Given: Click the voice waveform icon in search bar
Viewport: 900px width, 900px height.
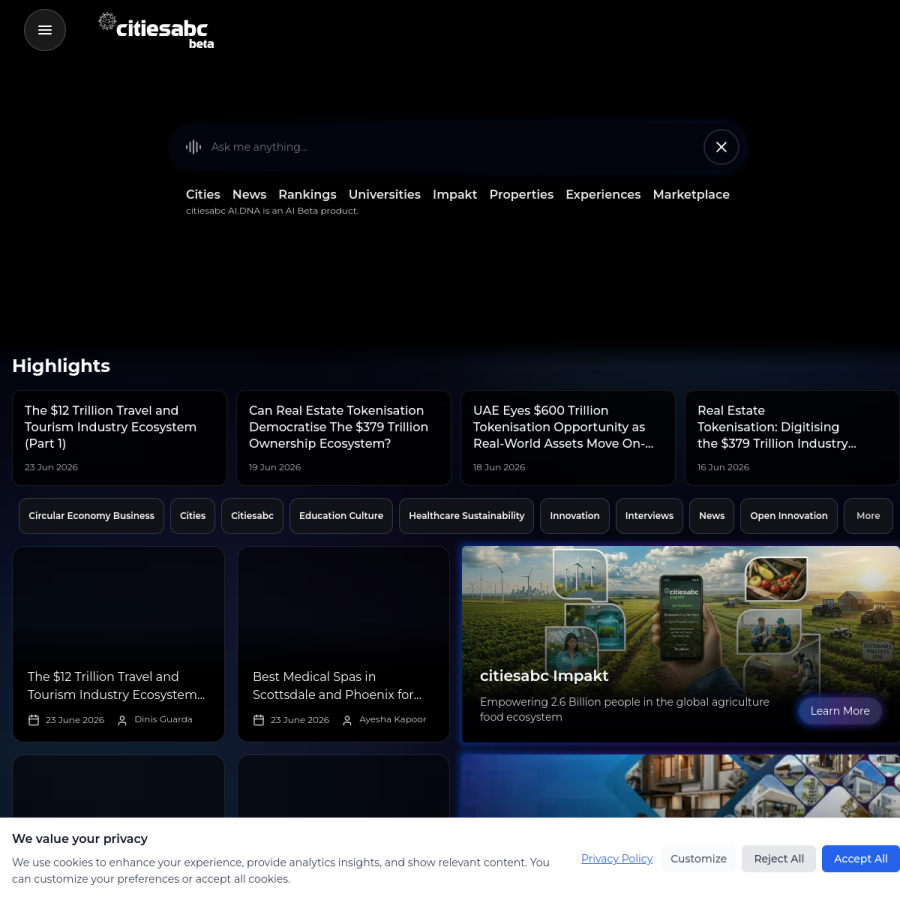Looking at the screenshot, I should [x=193, y=147].
